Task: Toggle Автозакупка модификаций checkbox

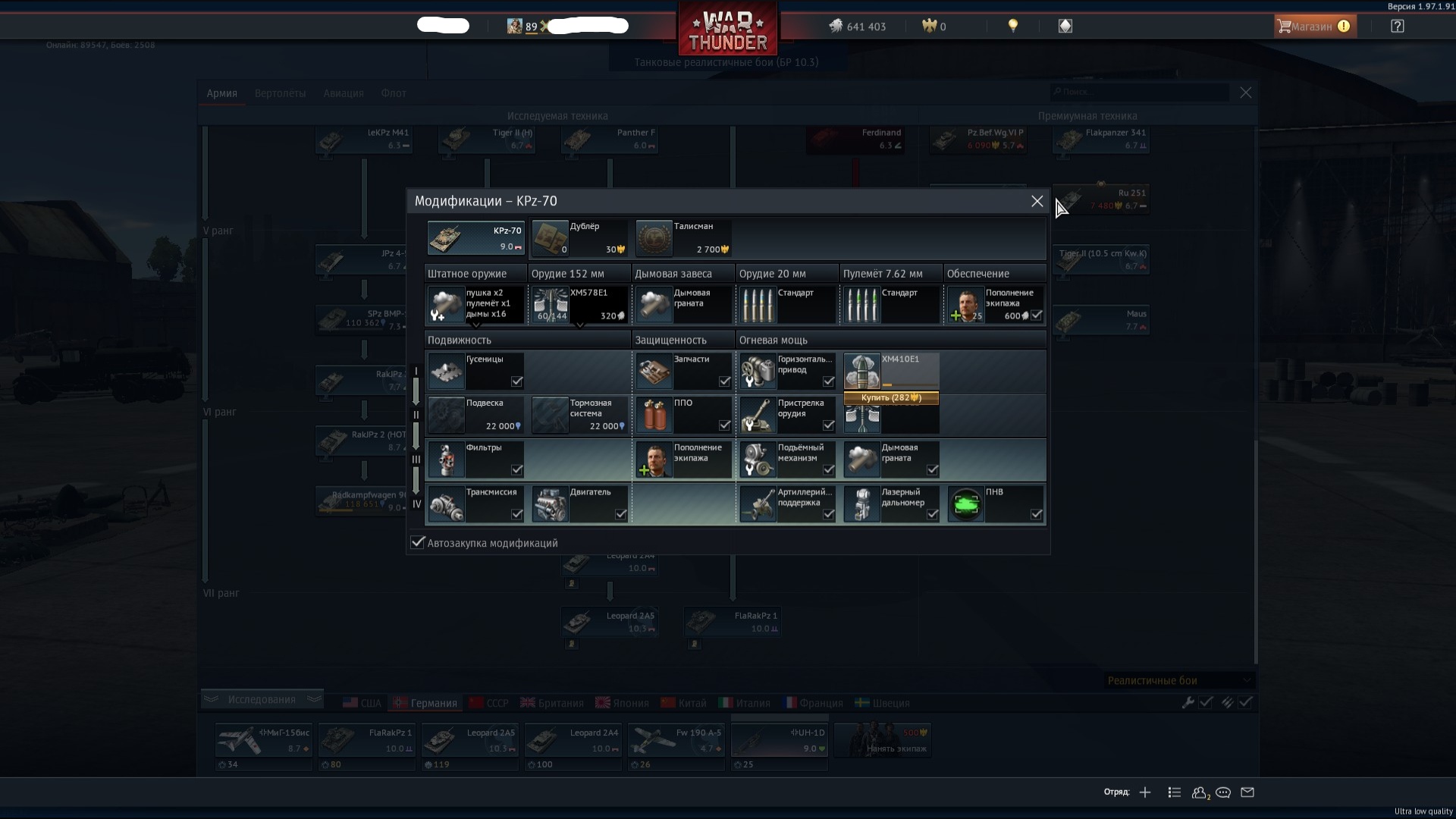Action: pos(418,542)
